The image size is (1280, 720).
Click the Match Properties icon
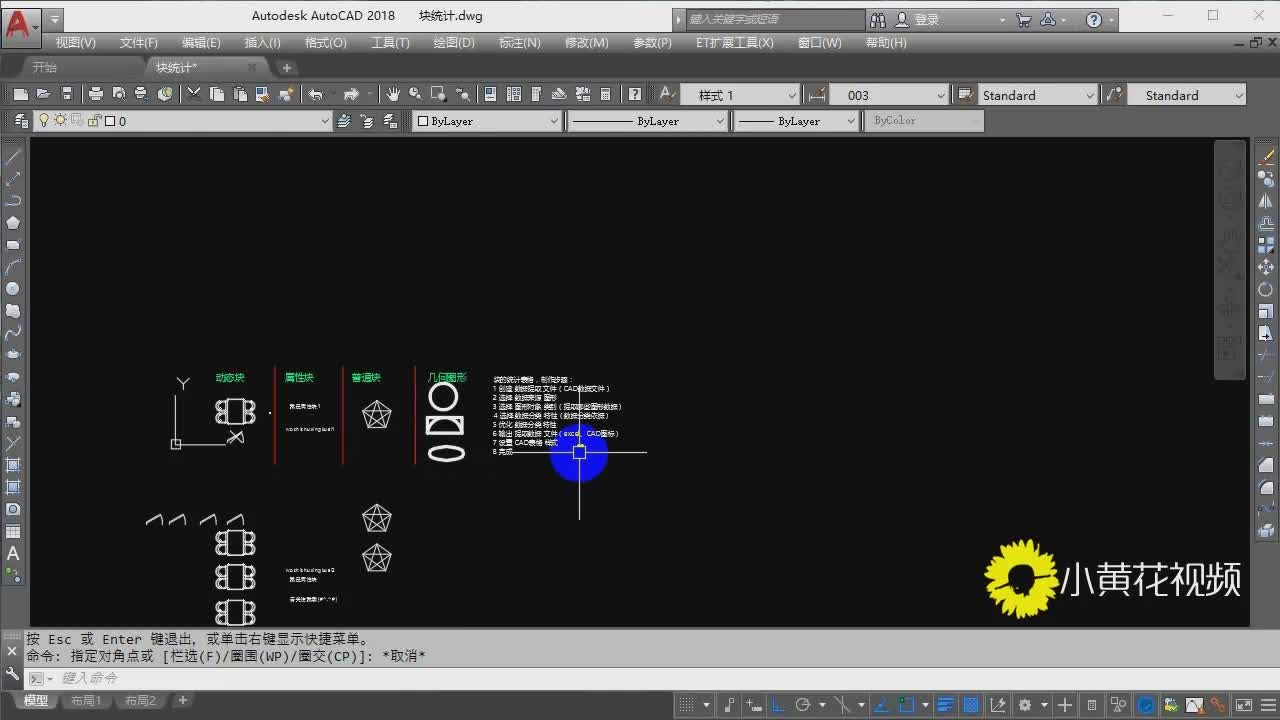coord(286,94)
